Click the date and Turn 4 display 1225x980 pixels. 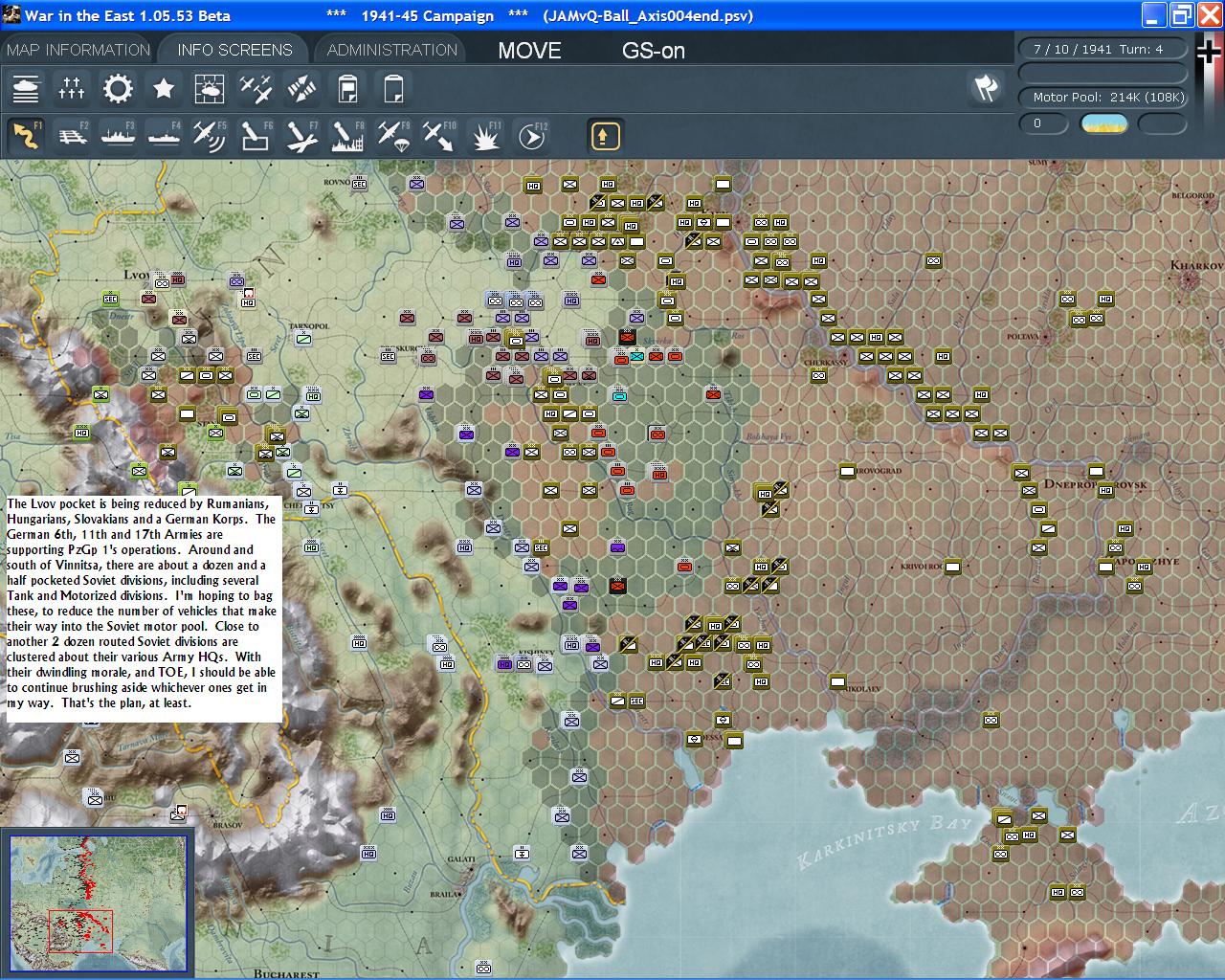click(x=1102, y=49)
